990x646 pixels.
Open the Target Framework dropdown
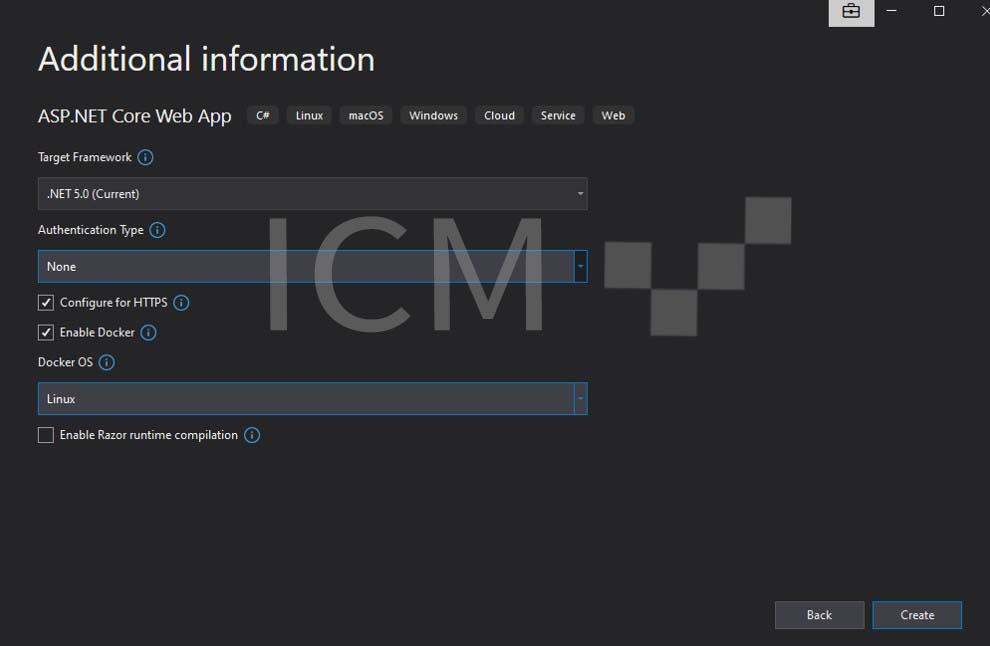pyautogui.click(x=312, y=194)
